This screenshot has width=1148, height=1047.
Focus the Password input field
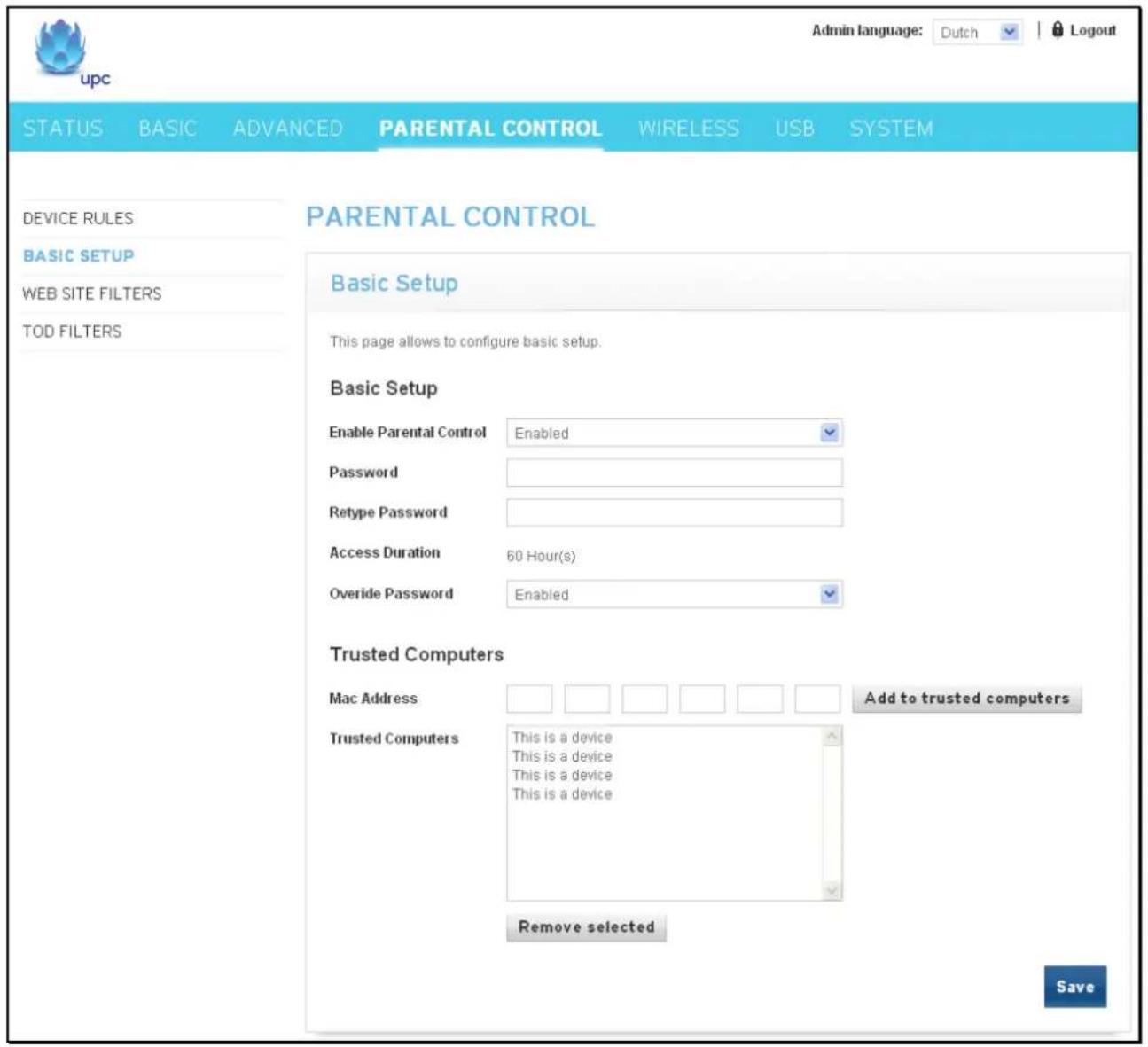coord(675,473)
